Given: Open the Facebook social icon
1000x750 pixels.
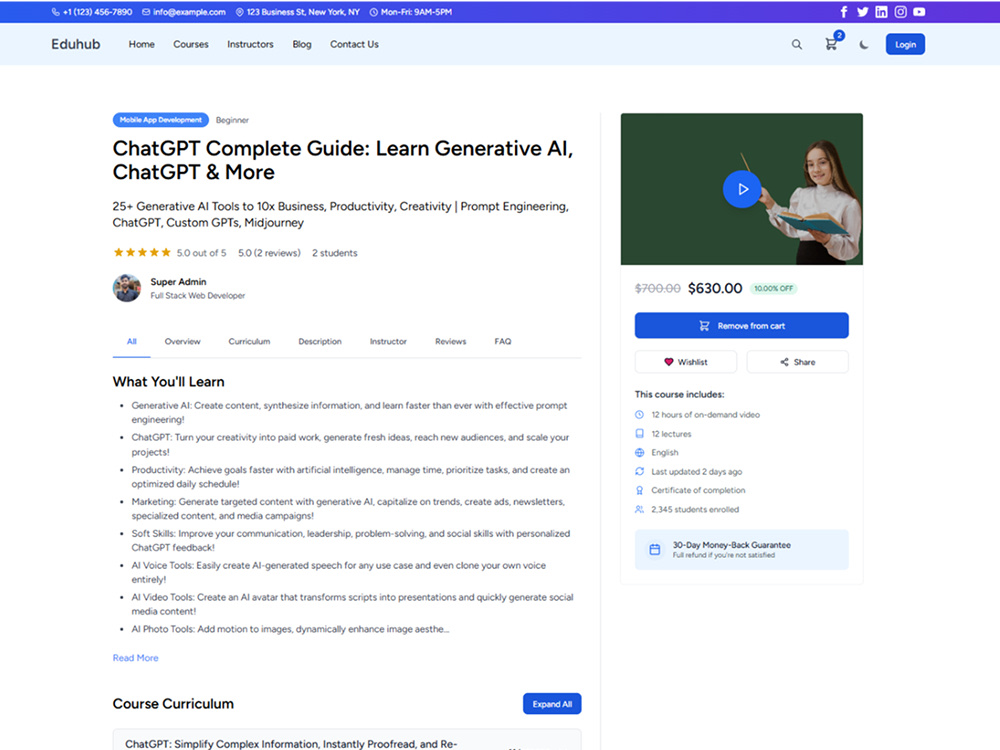Looking at the screenshot, I should click(x=844, y=11).
